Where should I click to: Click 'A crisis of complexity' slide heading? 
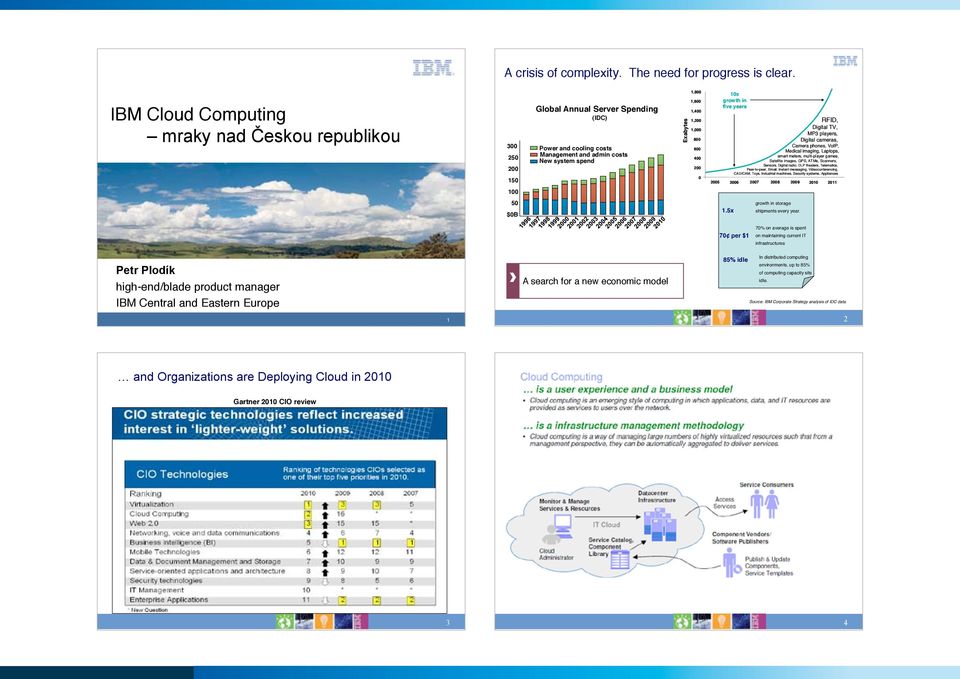(x=650, y=73)
